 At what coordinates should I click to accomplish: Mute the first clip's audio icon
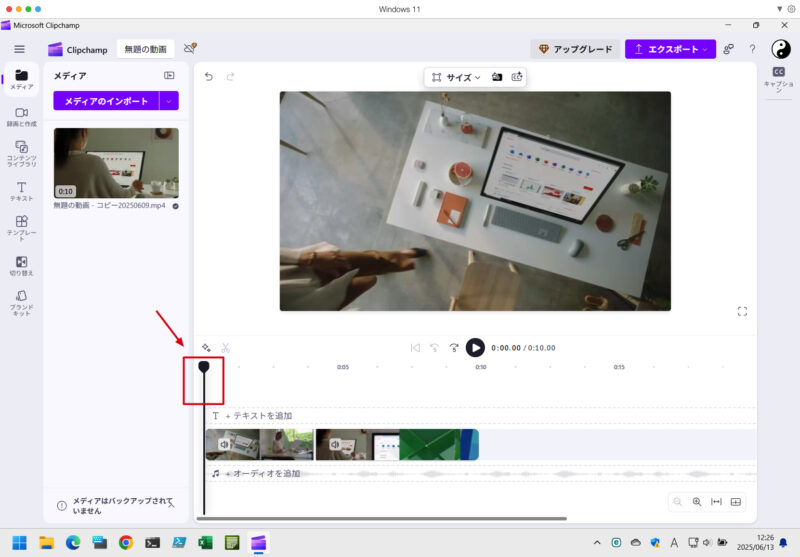[224, 444]
